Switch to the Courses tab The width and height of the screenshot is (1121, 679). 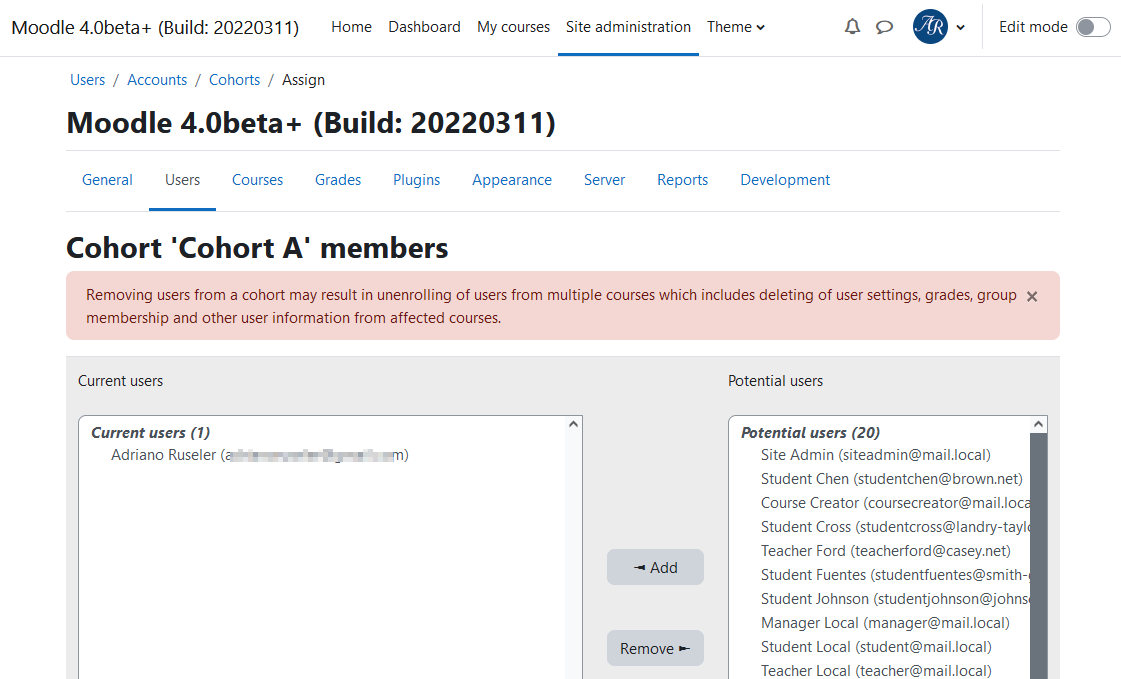pyautogui.click(x=257, y=180)
